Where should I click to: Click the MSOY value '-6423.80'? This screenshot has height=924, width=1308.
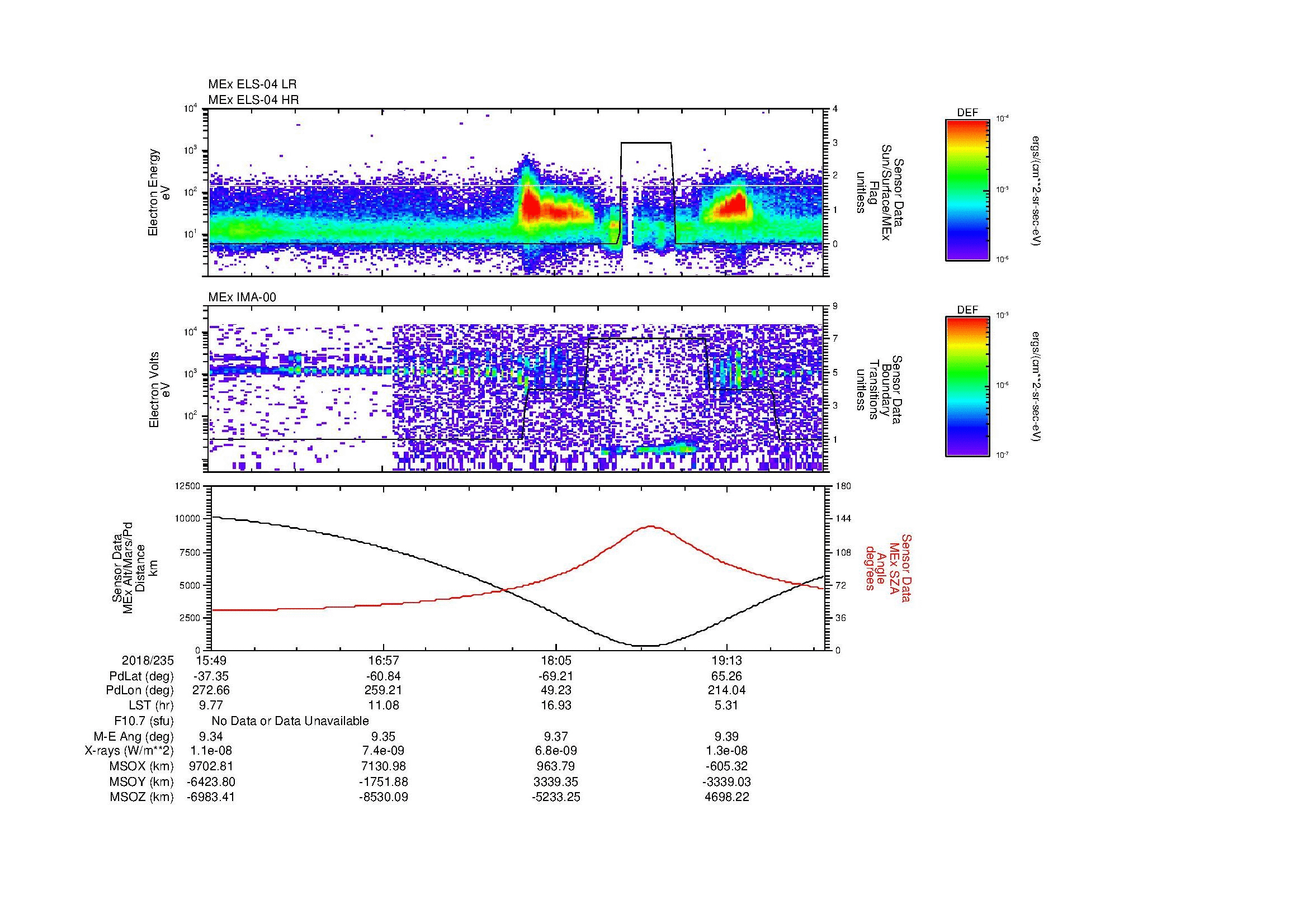coord(211,782)
